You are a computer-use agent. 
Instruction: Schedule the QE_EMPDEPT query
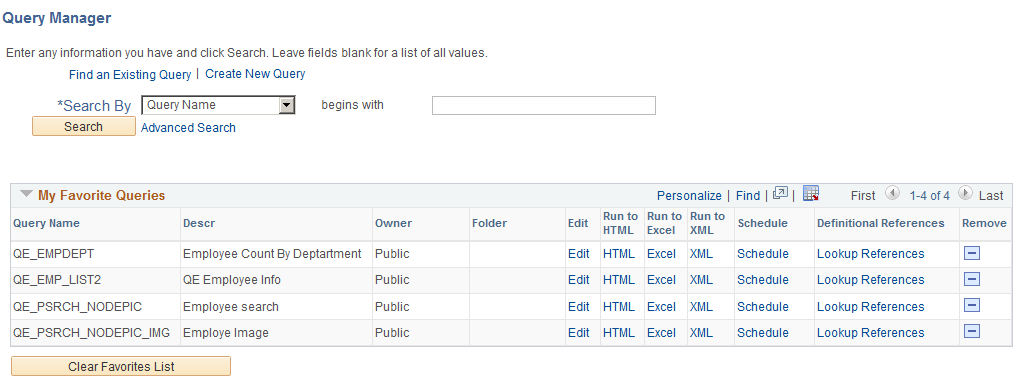763,254
